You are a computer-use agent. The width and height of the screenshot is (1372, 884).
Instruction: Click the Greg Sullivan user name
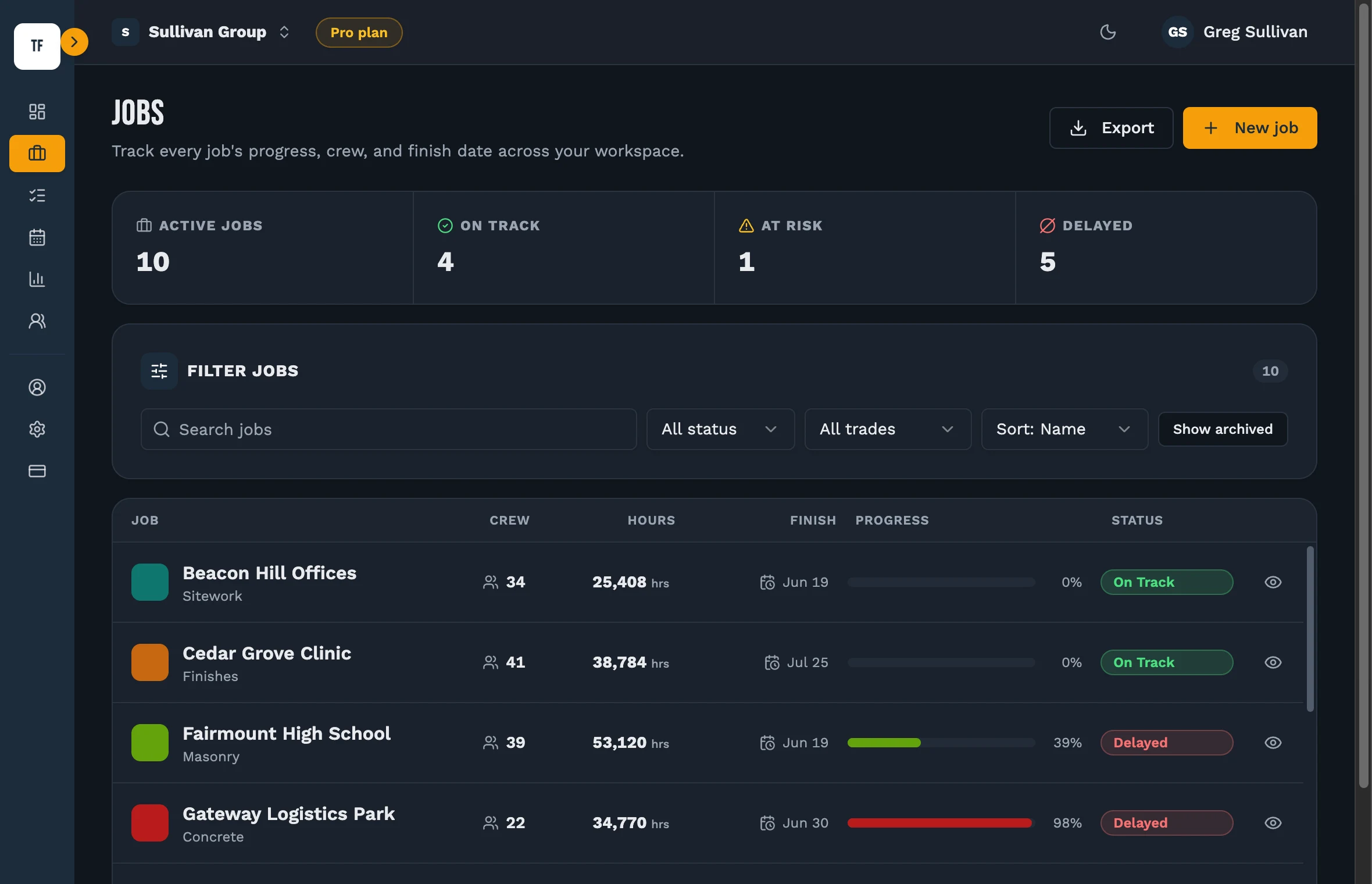[x=1255, y=32]
